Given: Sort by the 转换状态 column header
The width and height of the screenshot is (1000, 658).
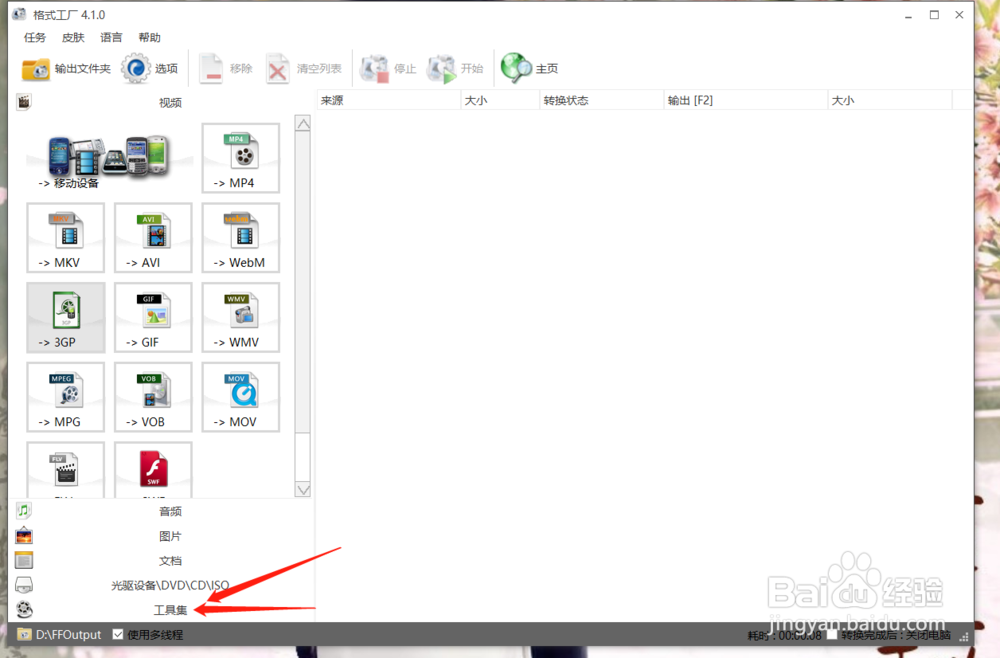Looking at the screenshot, I should pos(601,100).
